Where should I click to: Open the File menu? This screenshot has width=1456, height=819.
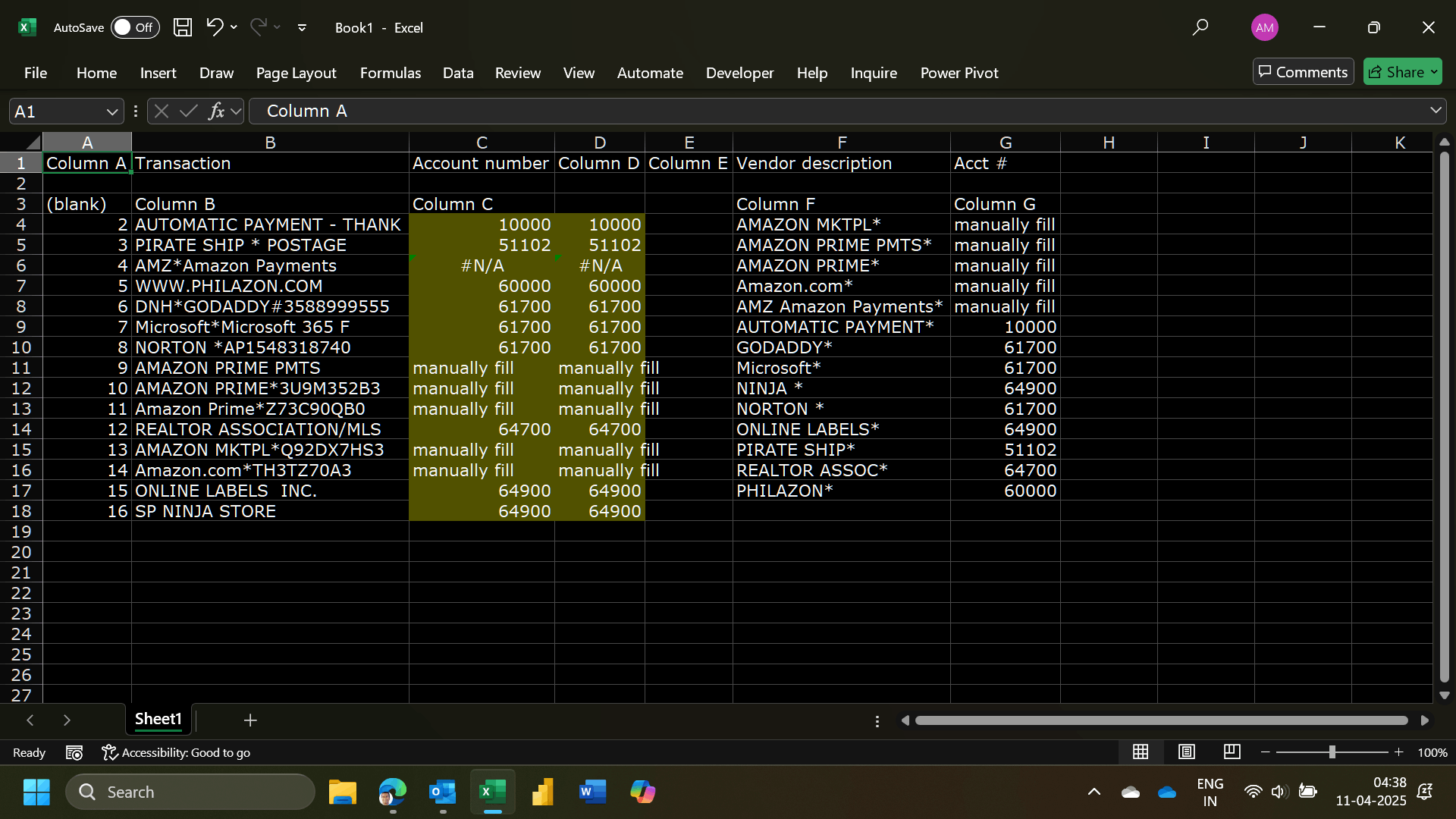coord(36,73)
